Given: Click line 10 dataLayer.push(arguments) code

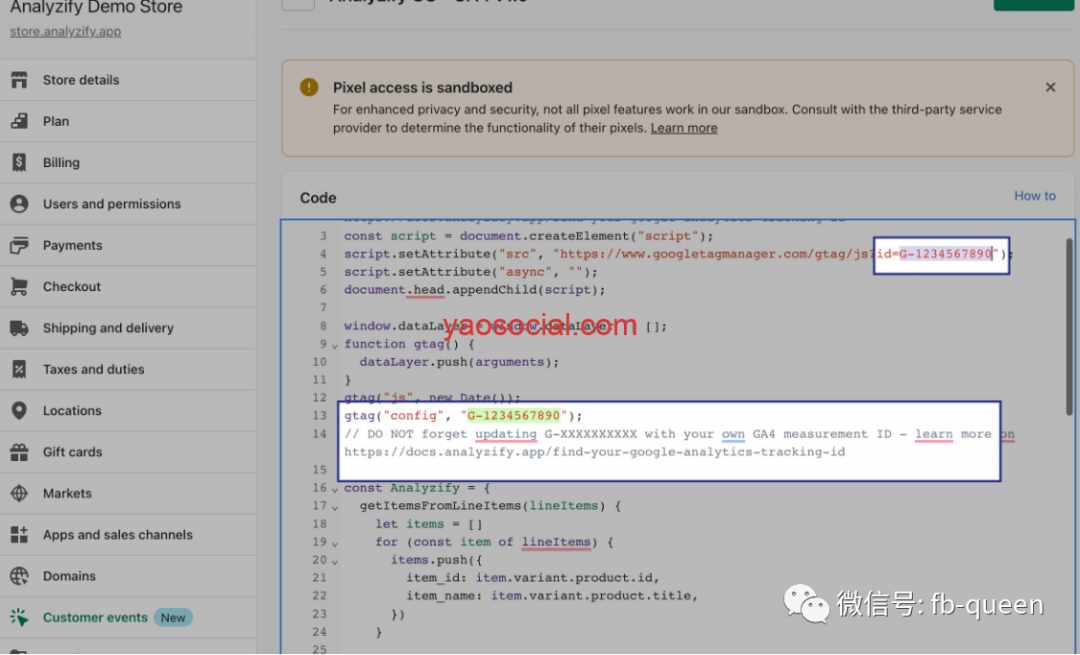Looking at the screenshot, I should click(459, 362).
